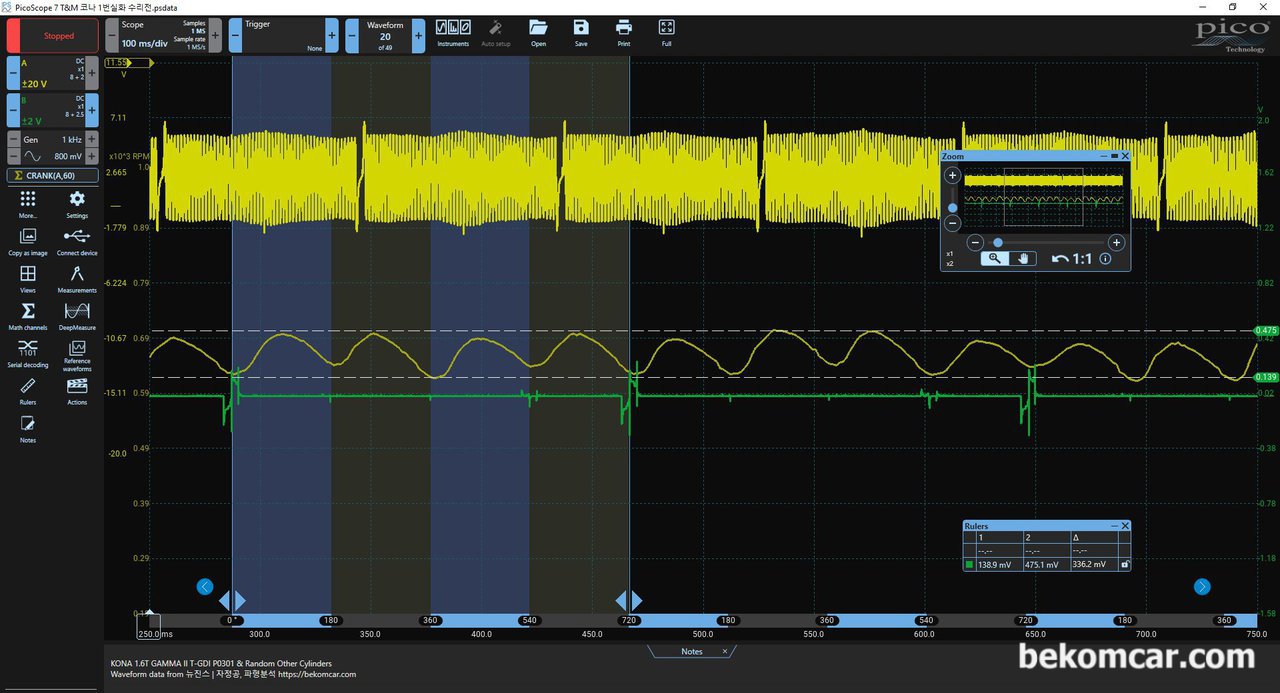
Task: Open the Views layout tool
Action: click(x=28, y=279)
